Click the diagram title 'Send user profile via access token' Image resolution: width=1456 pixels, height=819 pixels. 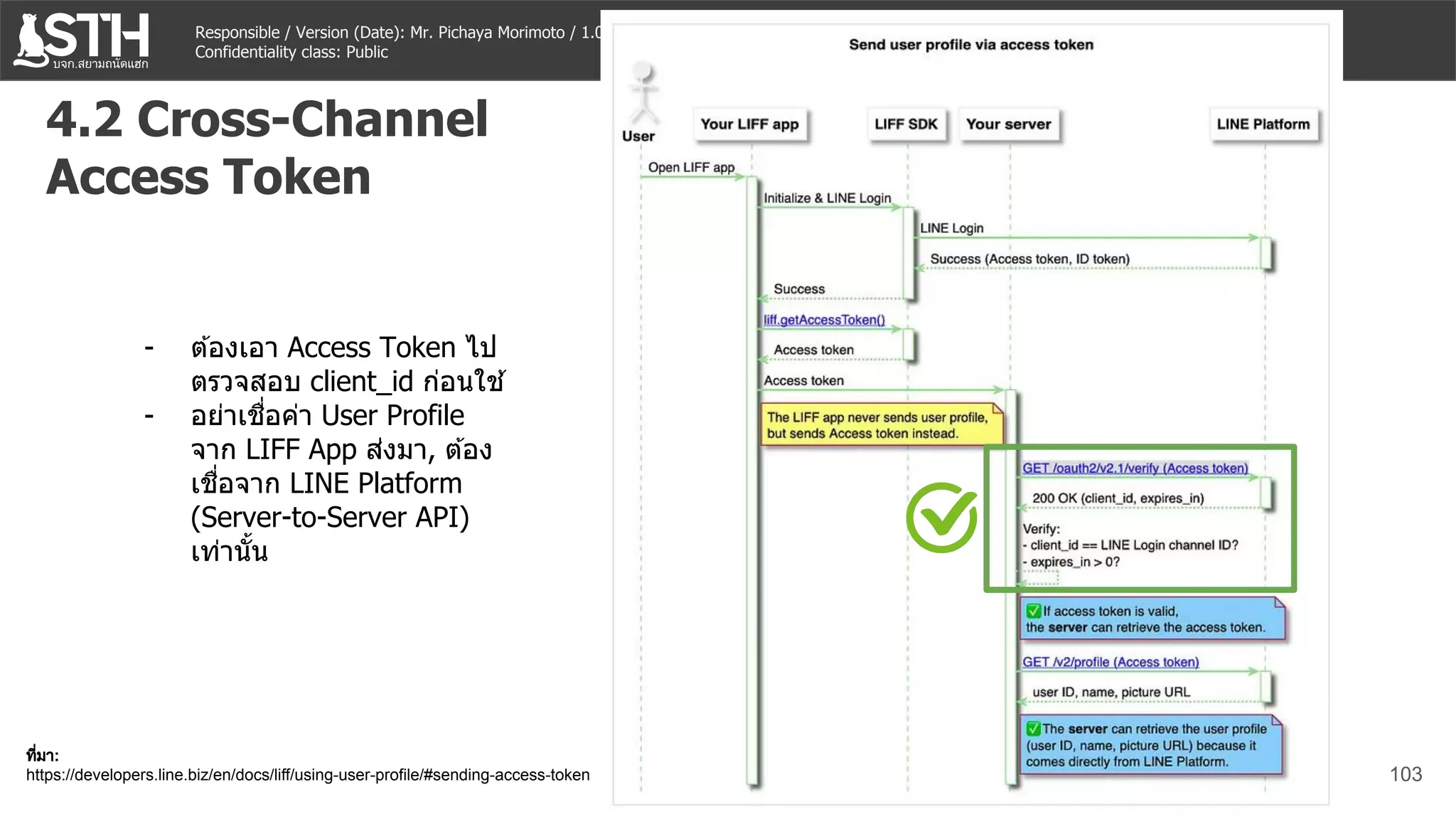[x=971, y=45]
